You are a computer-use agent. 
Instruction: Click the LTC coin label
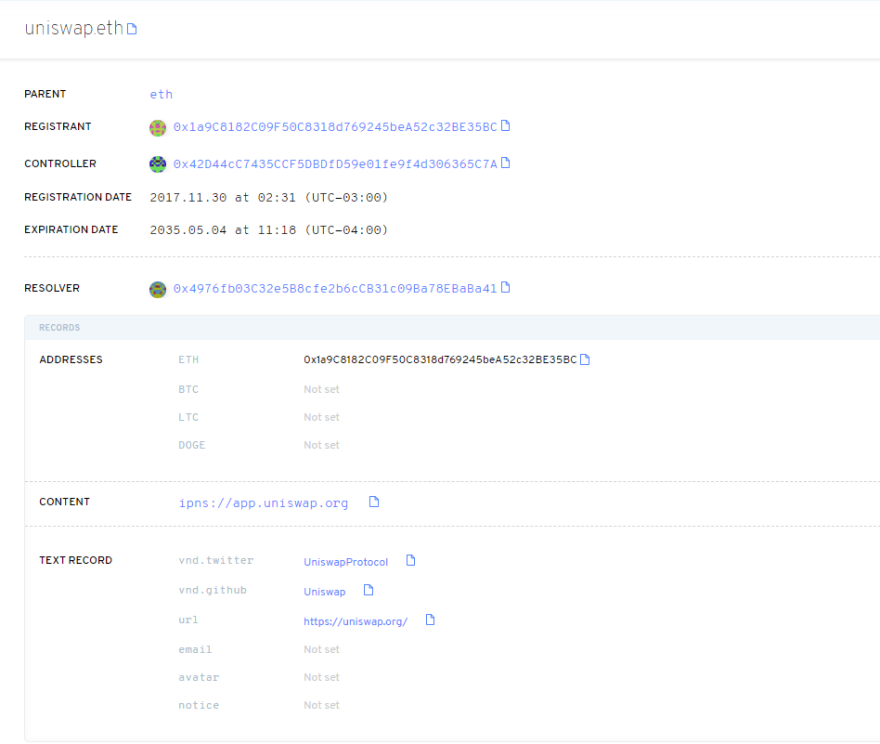point(189,417)
